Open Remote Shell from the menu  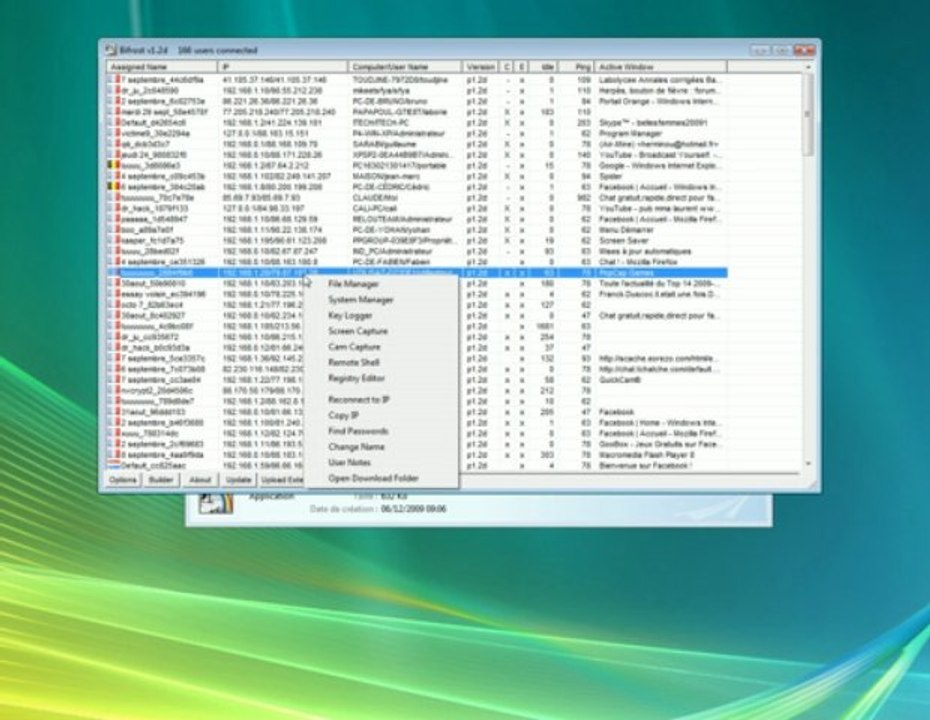353,362
